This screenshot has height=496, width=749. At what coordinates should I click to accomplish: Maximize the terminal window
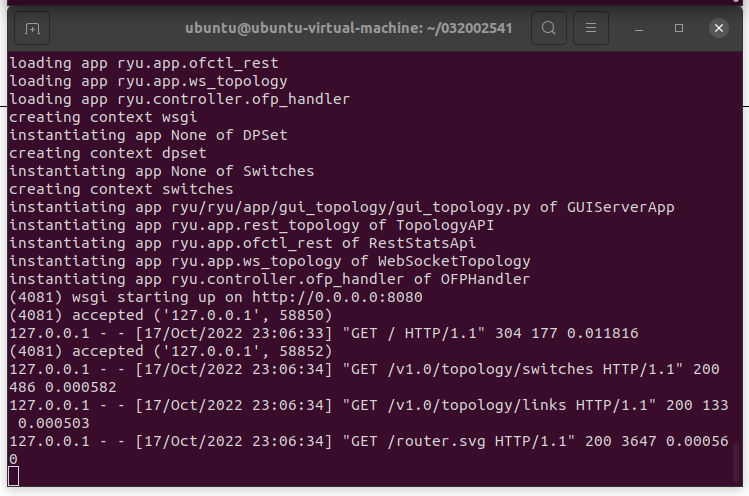coord(679,28)
